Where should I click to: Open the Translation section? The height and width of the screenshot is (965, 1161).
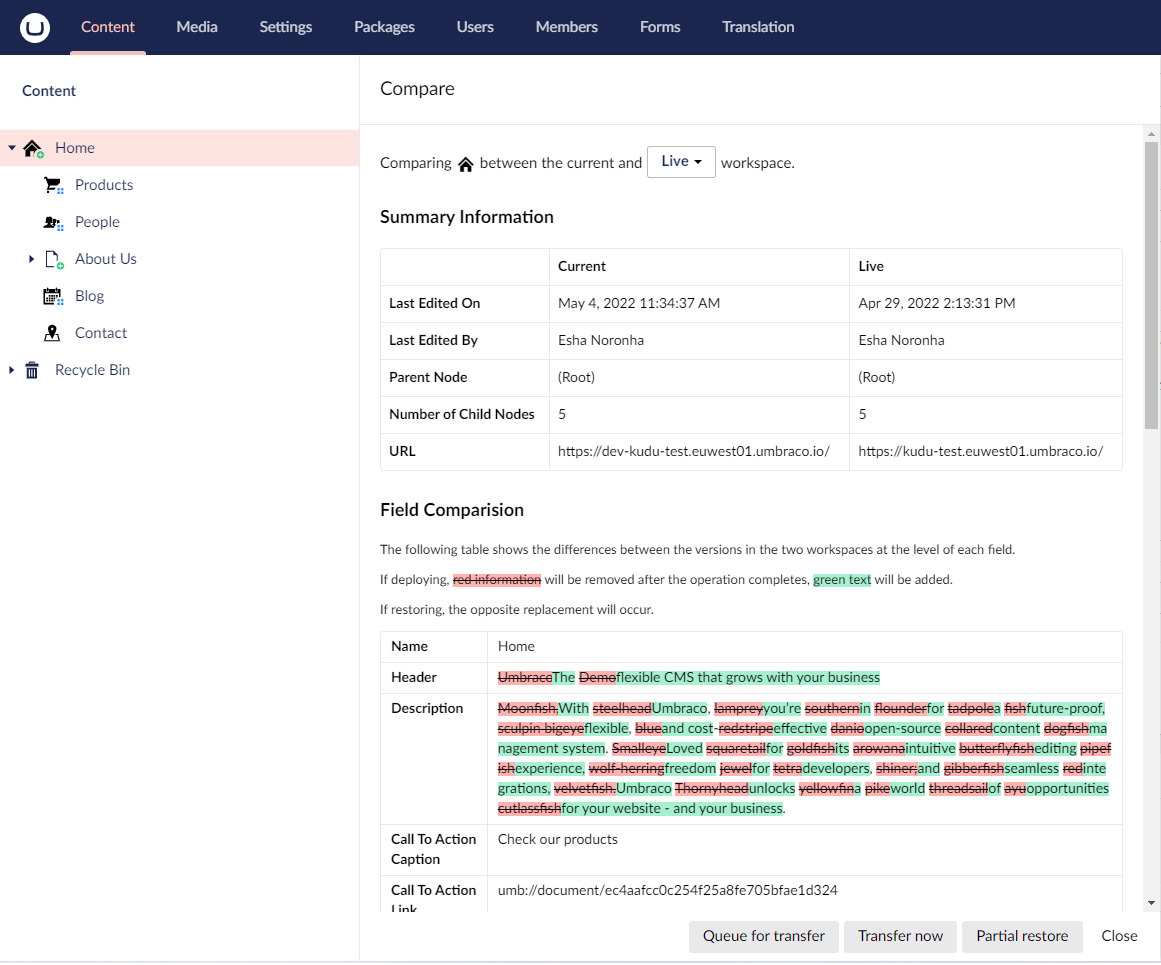758,27
